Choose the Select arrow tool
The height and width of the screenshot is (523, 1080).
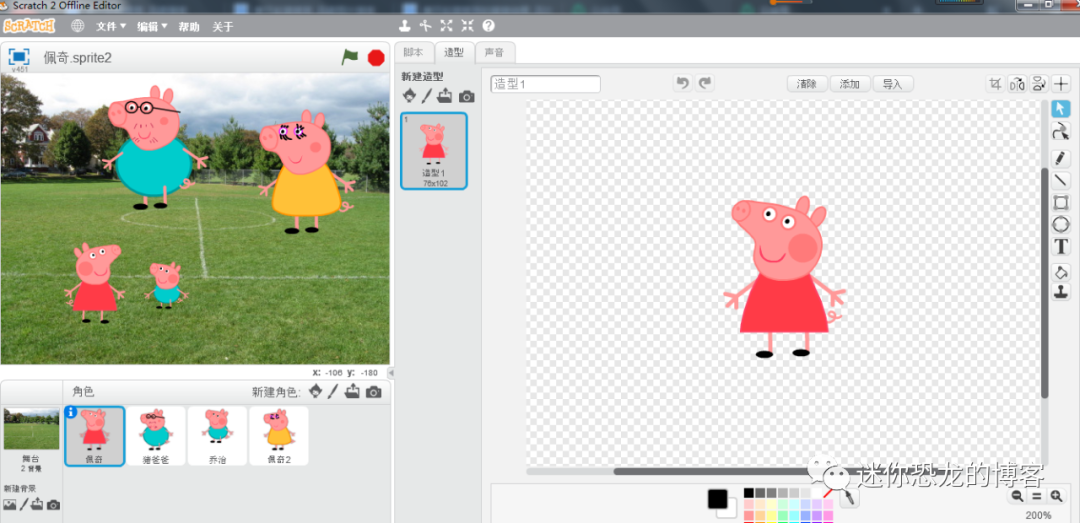point(1061,109)
